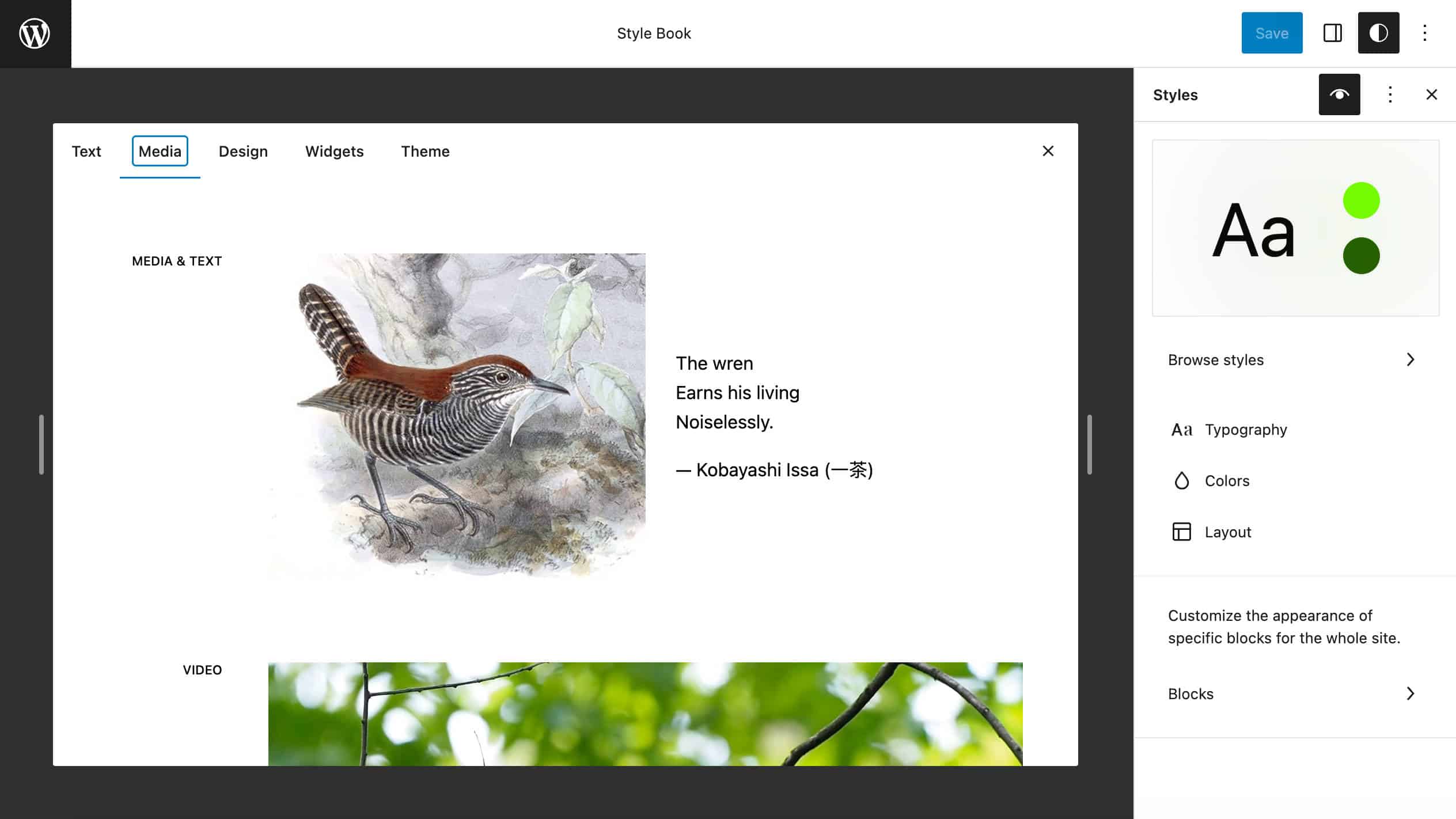Close the Style Book modal dialog
Image resolution: width=1456 pixels, height=819 pixels.
click(1048, 151)
